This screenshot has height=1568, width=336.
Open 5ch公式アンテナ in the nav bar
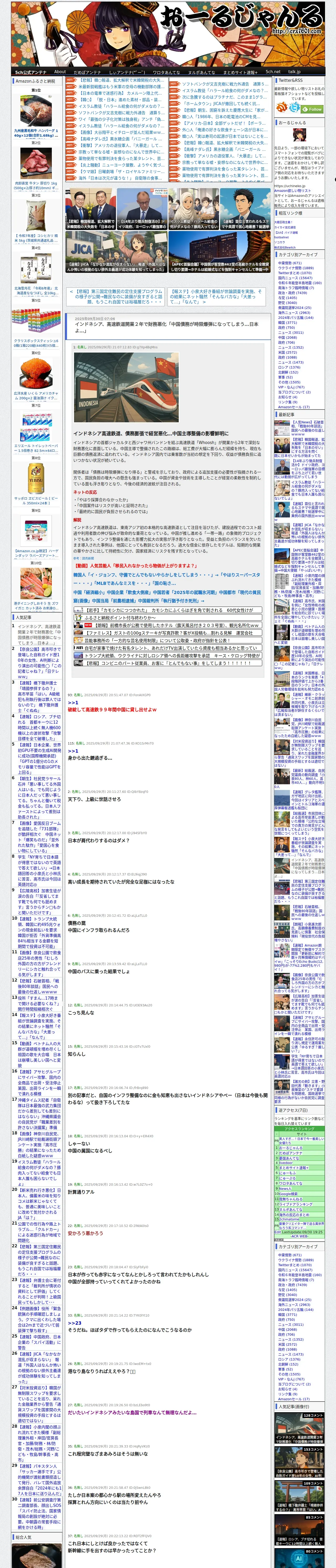[31, 72]
